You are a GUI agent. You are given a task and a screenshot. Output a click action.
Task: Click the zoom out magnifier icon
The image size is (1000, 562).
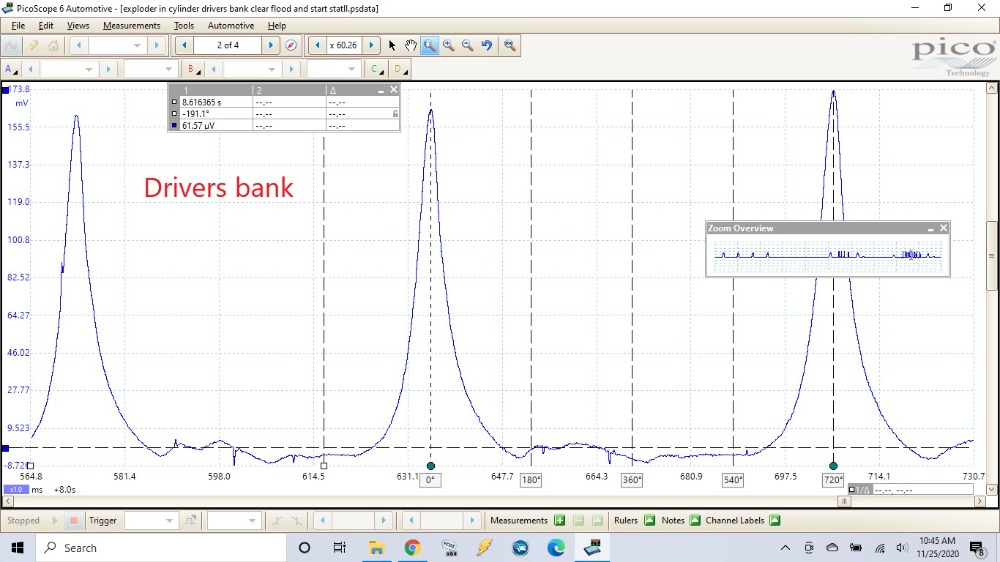tap(467, 45)
